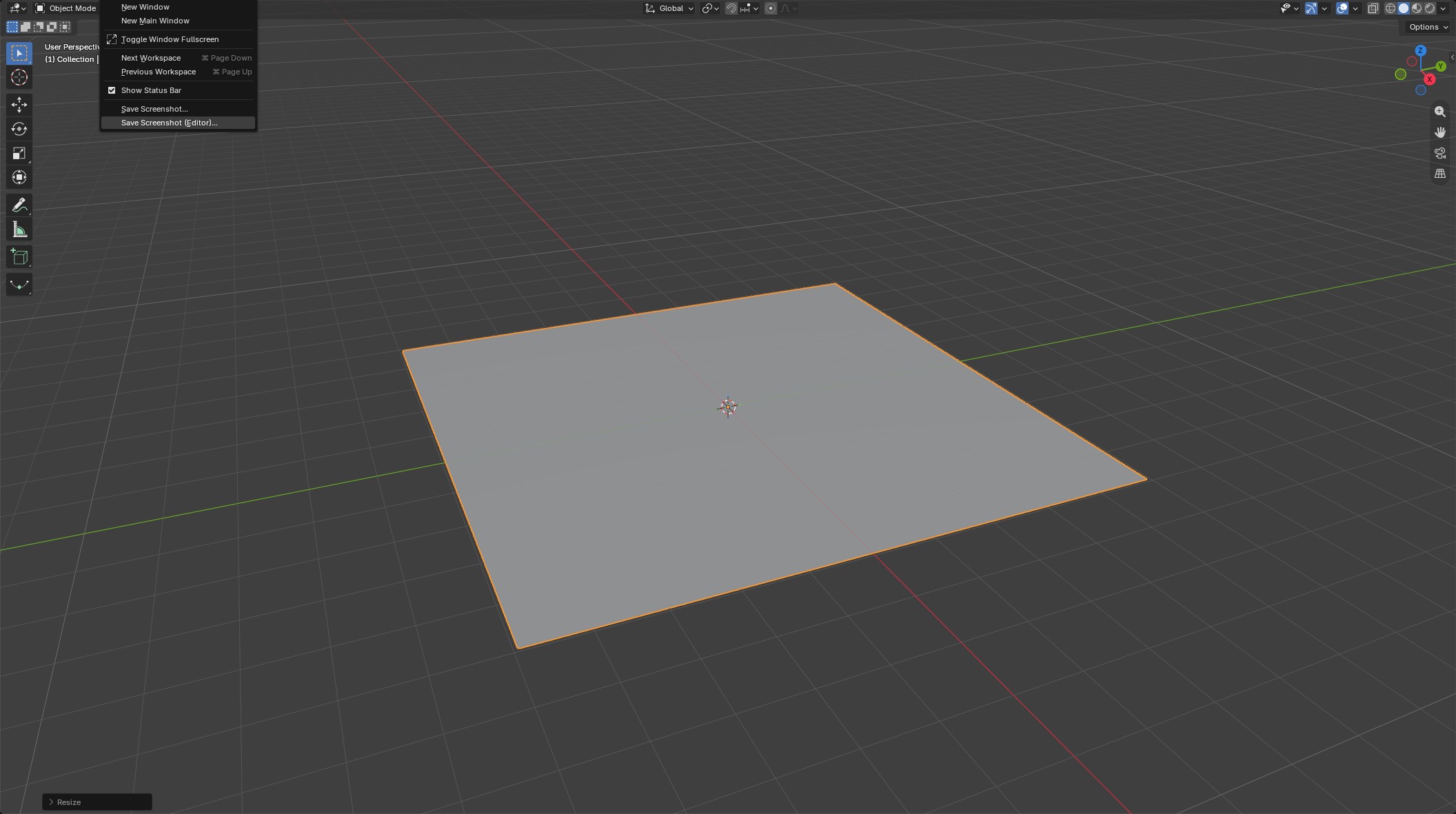Open the pivot point dropdown
This screenshot has height=814, width=1456.
coord(710,8)
